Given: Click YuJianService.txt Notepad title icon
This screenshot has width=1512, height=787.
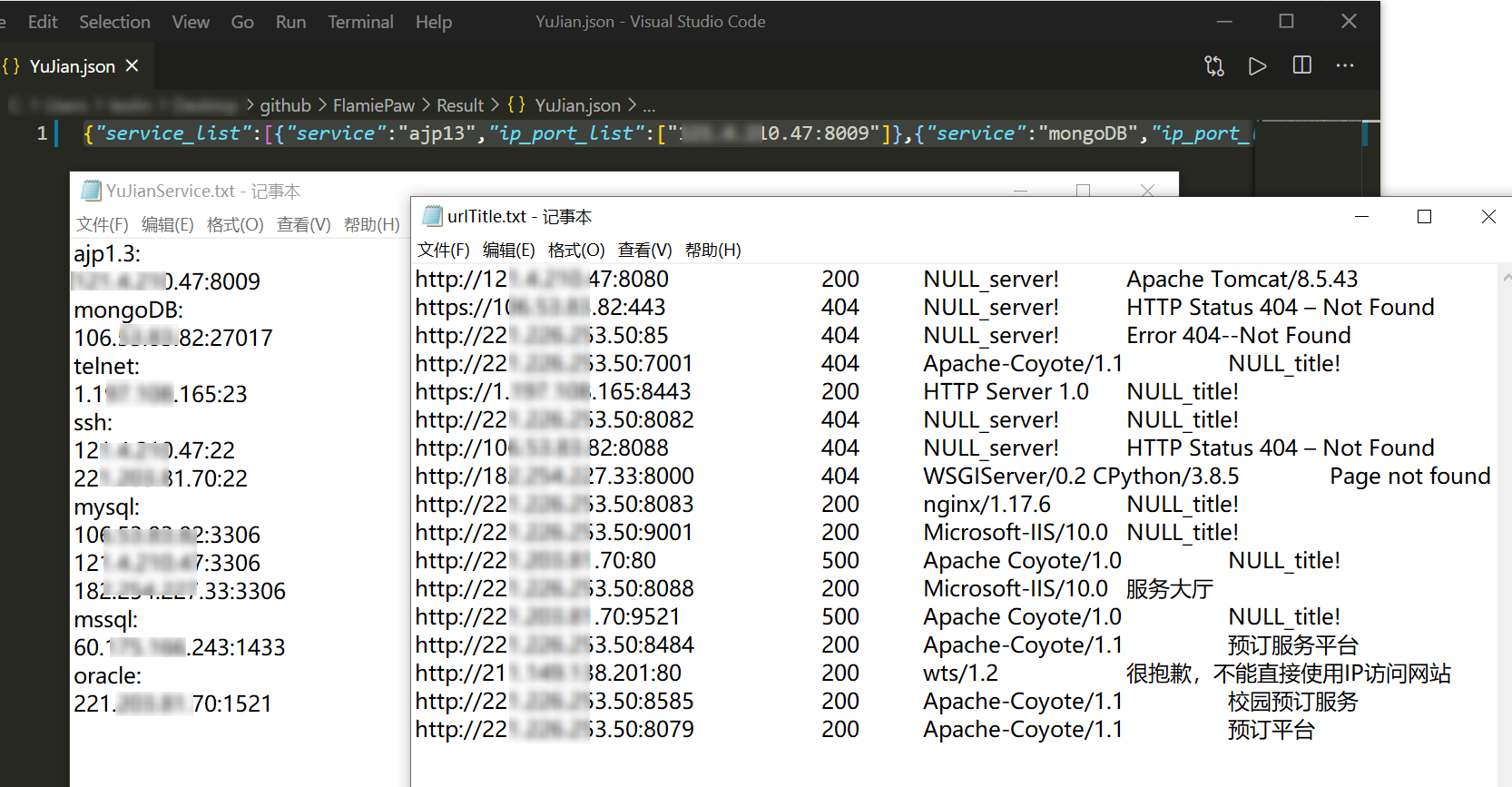Looking at the screenshot, I should [x=91, y=191].
